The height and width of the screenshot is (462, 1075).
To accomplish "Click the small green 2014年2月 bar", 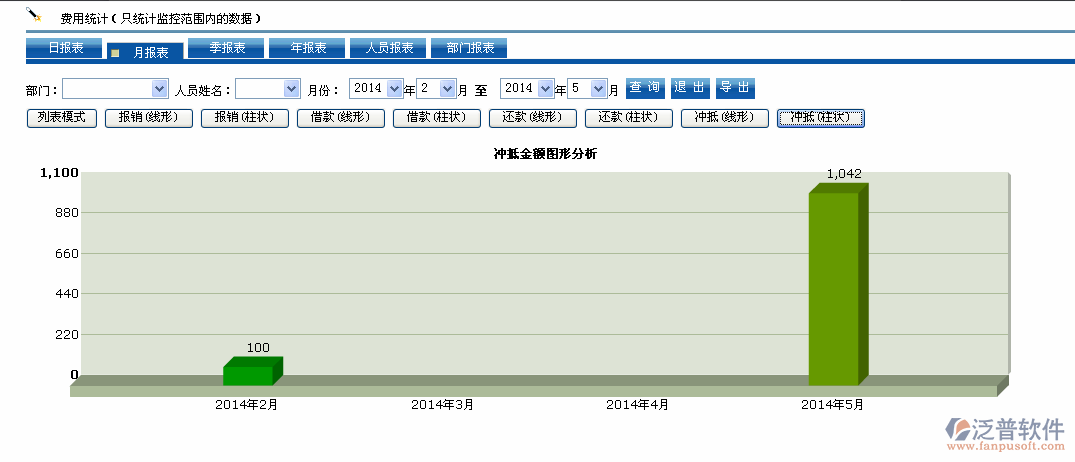I will pyautogui.click(x=248, y=375).
